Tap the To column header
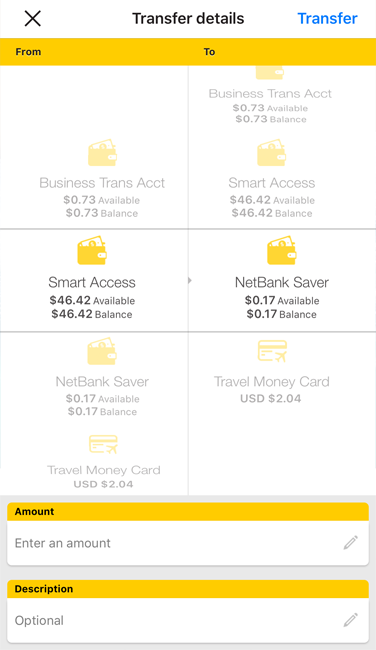The width and height of the screenshot is (376, 650). (209, 52)
